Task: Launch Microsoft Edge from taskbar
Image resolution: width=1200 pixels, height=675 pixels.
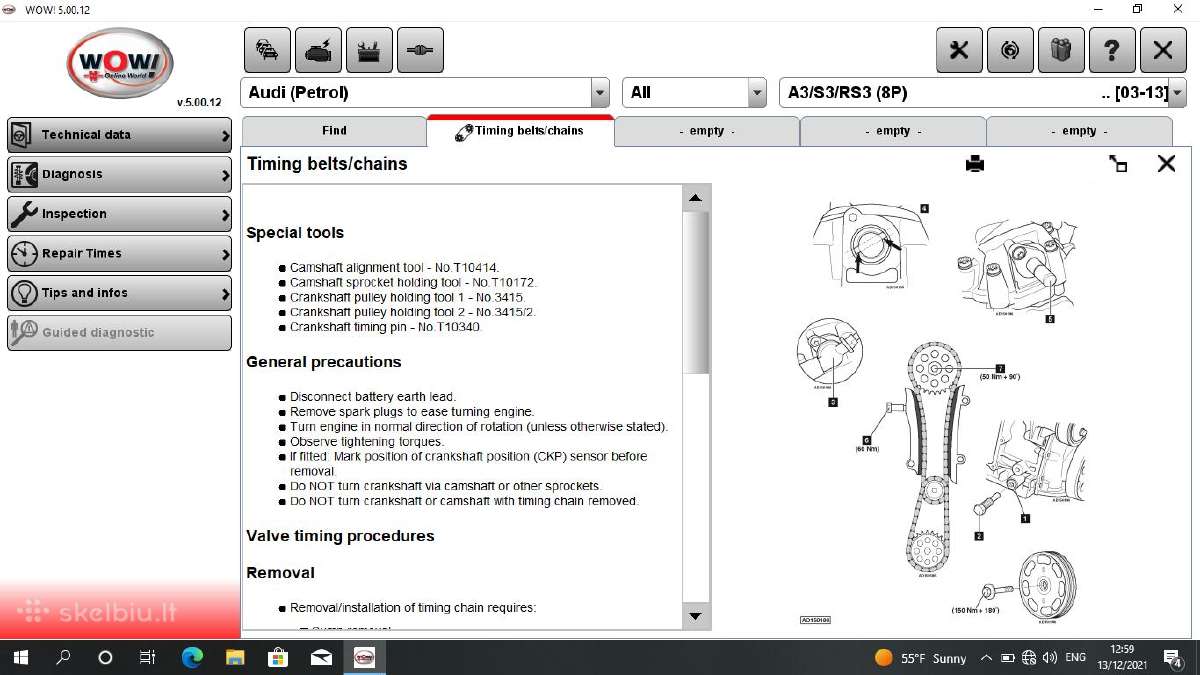Action: [x=192, y=658]
